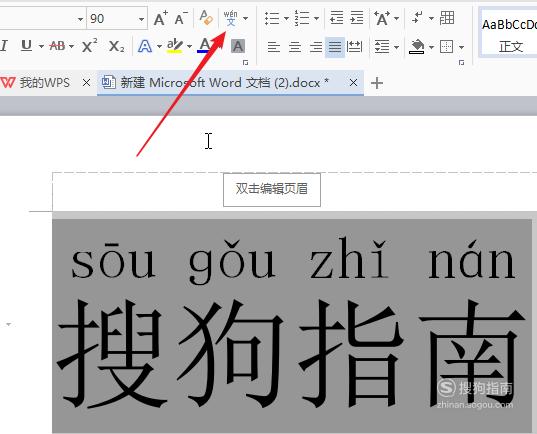
Task: Close the docx document tab
Action: pyautogui.click(x=353, y=83)
